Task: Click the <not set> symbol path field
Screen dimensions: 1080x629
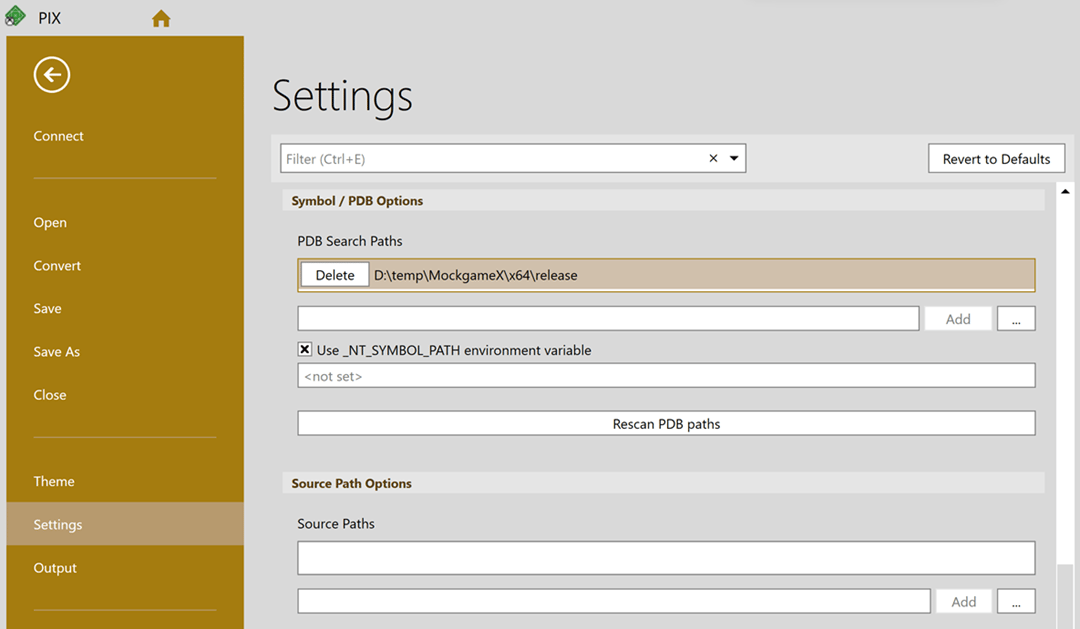Action: [666, 375]
